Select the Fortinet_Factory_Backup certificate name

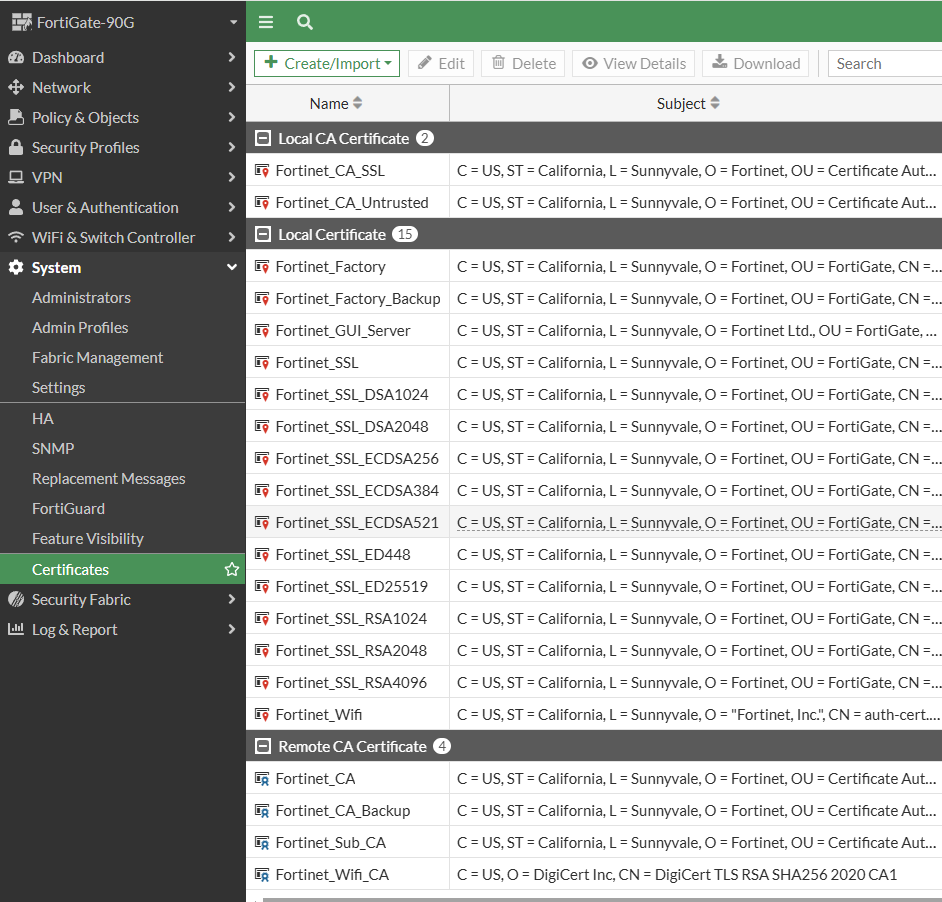click(358, 299)
